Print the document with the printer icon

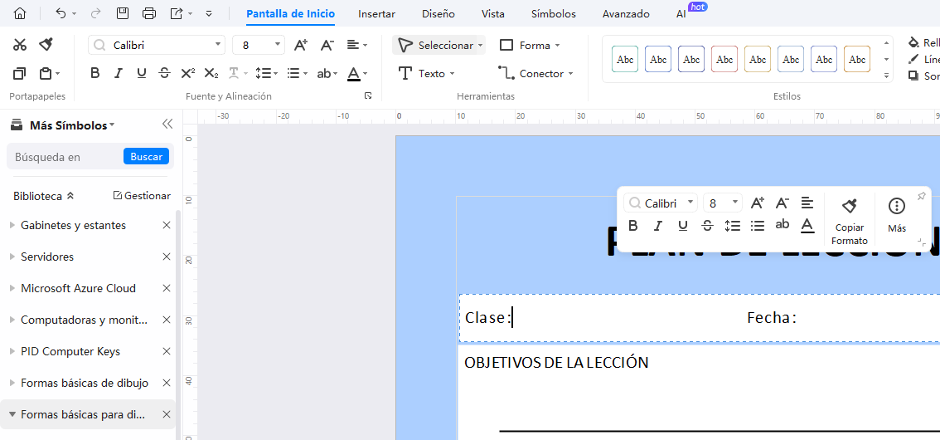tap(149, 13)
